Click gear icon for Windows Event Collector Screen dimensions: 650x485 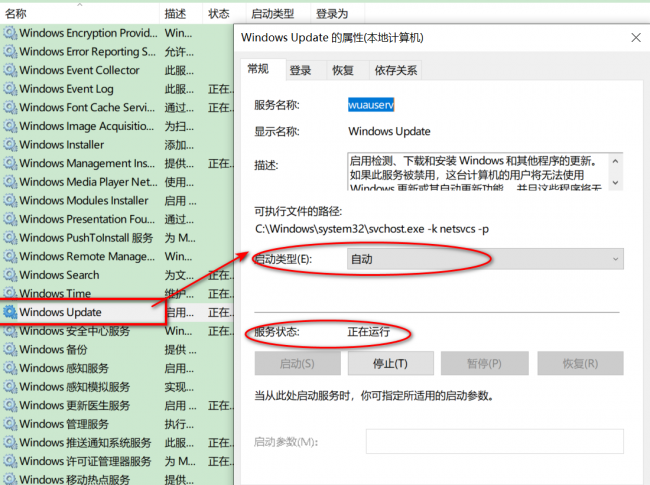click(x=10, y=70)
